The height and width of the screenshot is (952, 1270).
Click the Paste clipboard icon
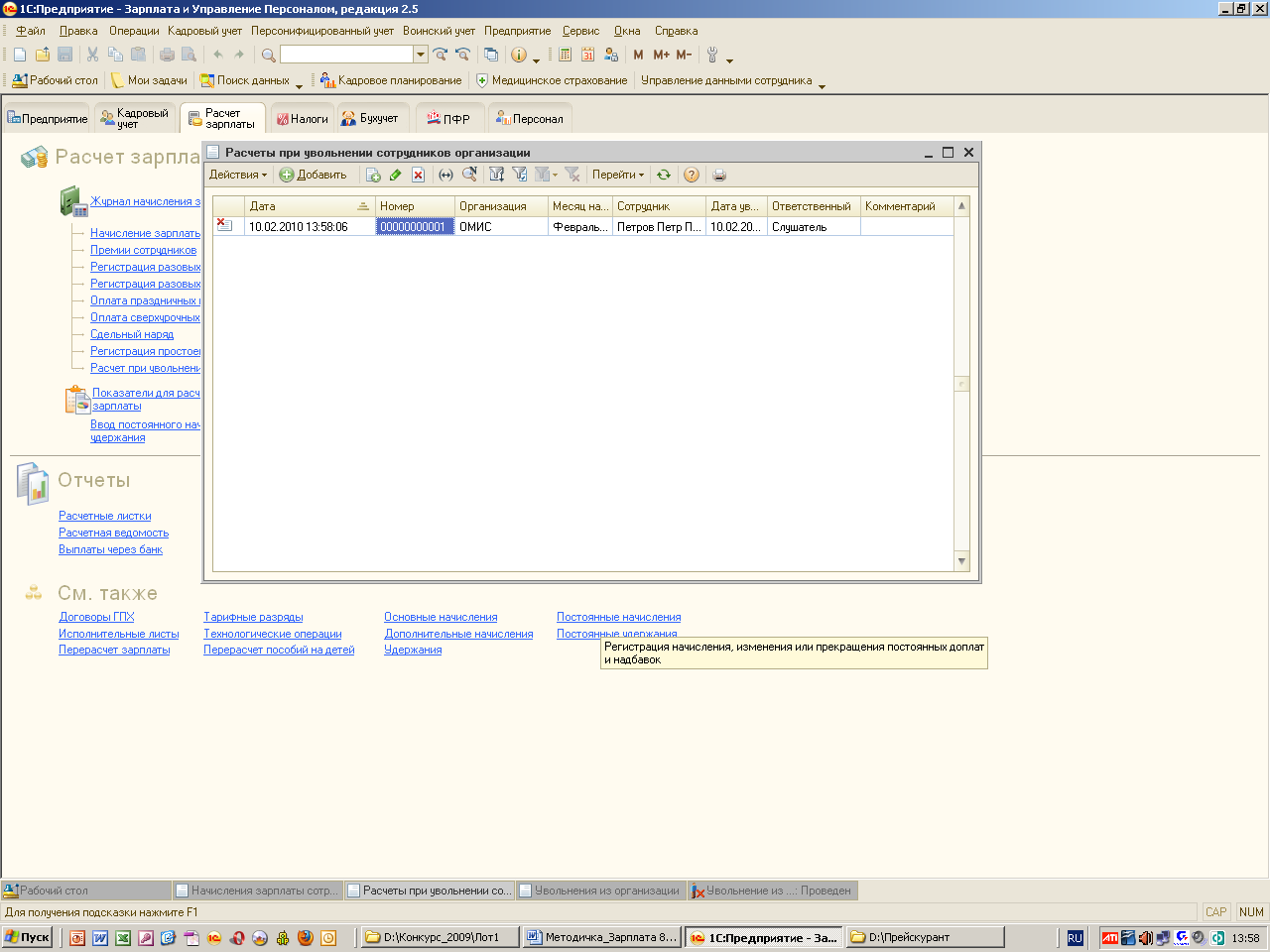point(138,55)
